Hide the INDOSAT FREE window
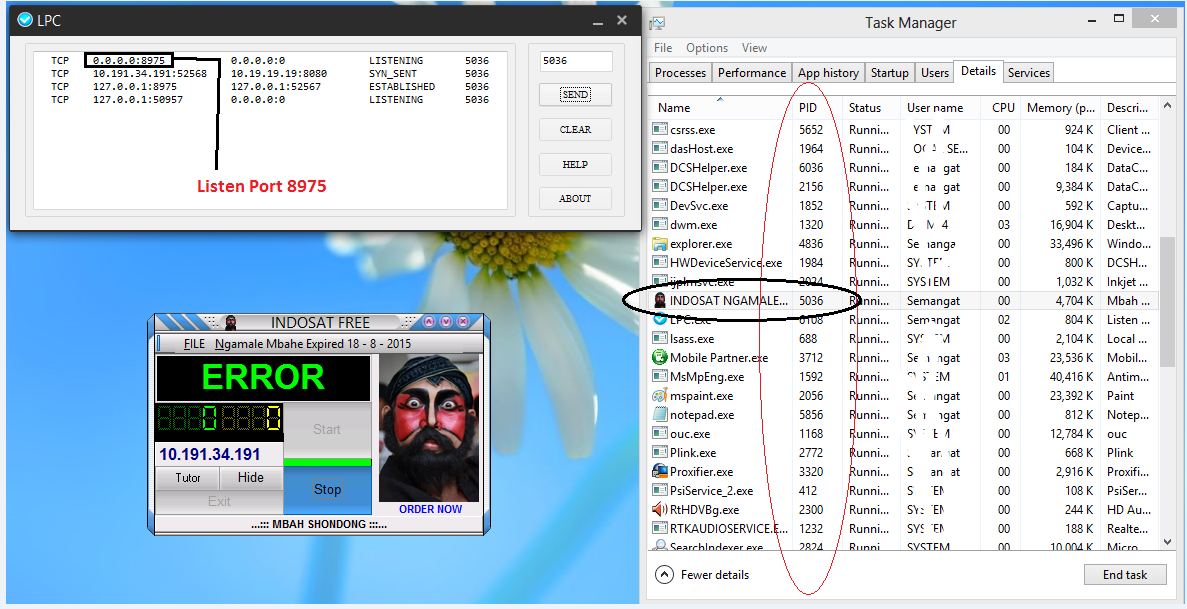 251,478
